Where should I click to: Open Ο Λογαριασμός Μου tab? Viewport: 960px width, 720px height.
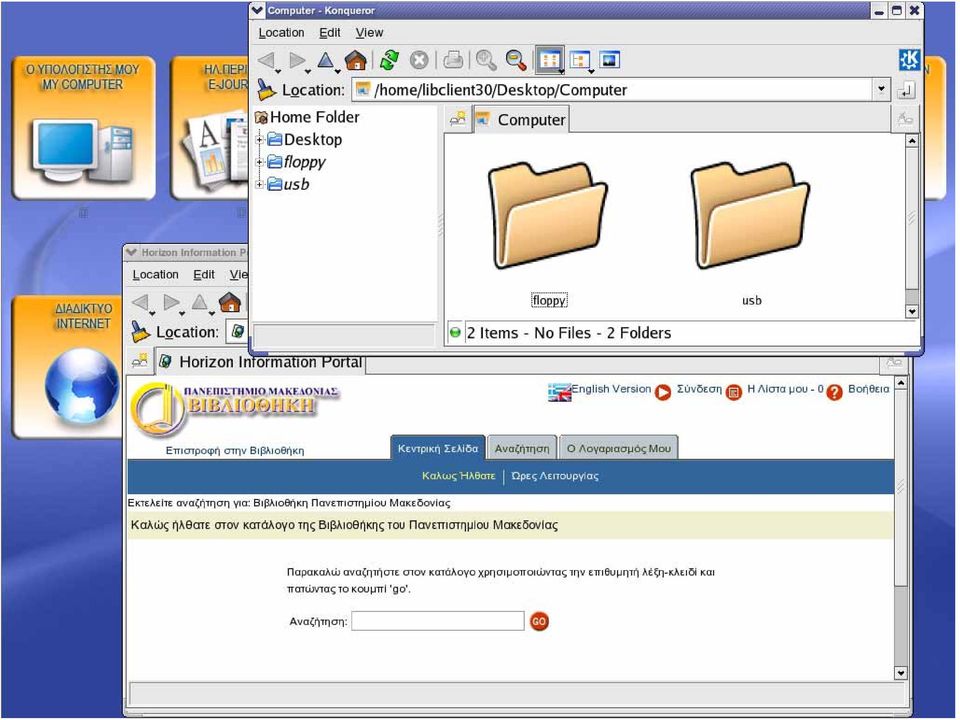[618, 448]
